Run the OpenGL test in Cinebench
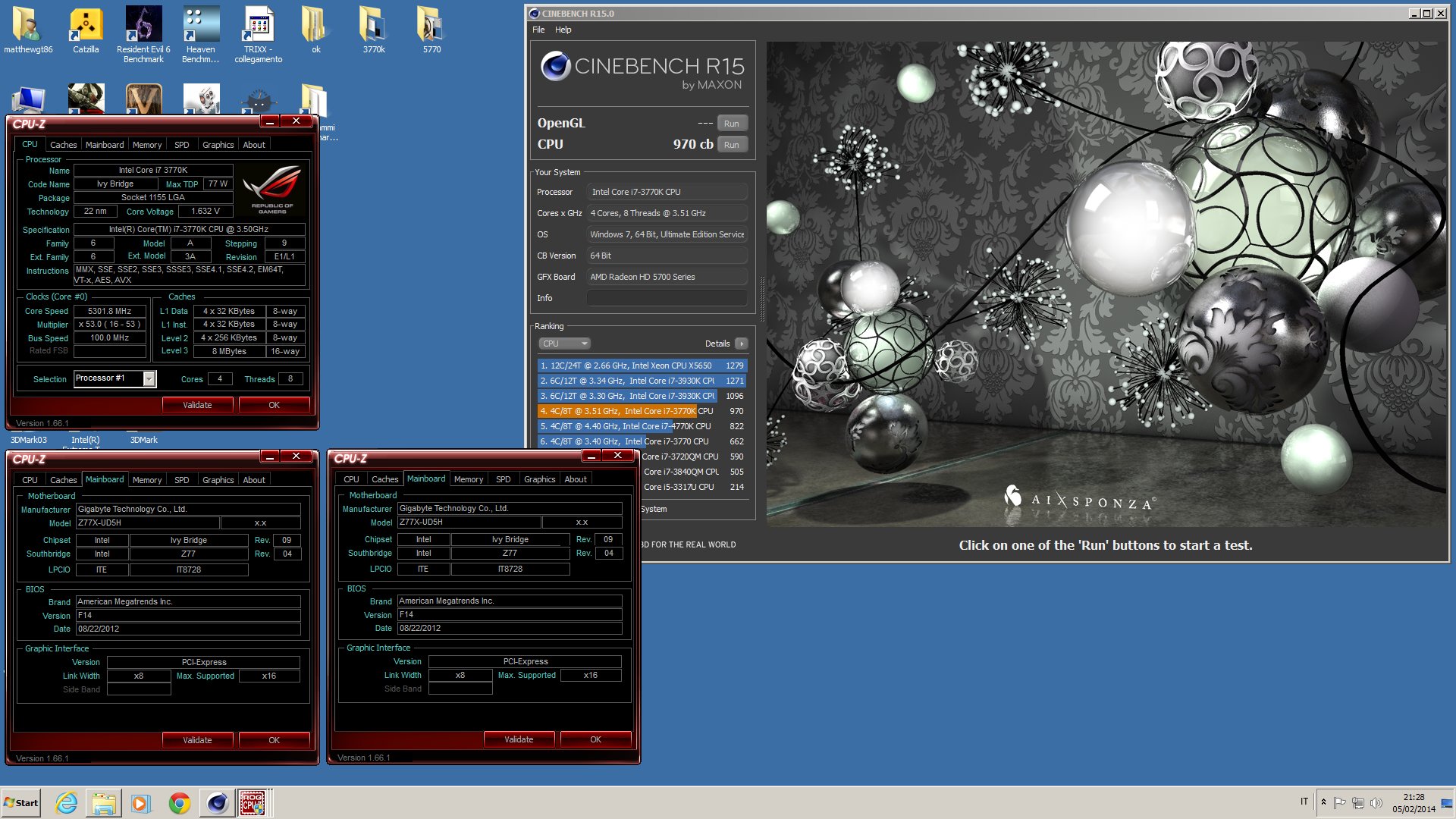This screenshot has width=1456, height=819. [x=732, y=124]
